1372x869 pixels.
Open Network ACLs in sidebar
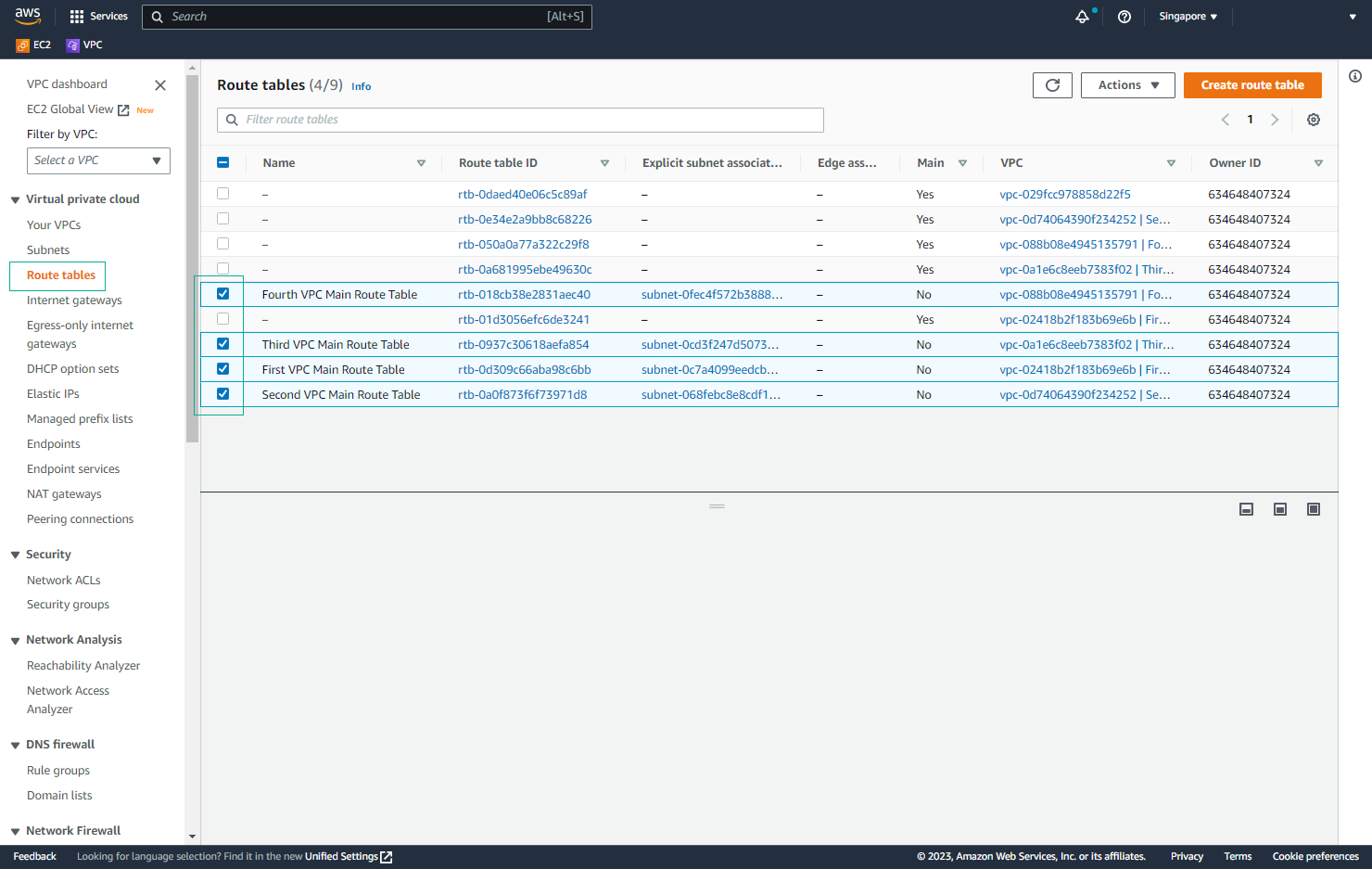click(x=64, y=581)
